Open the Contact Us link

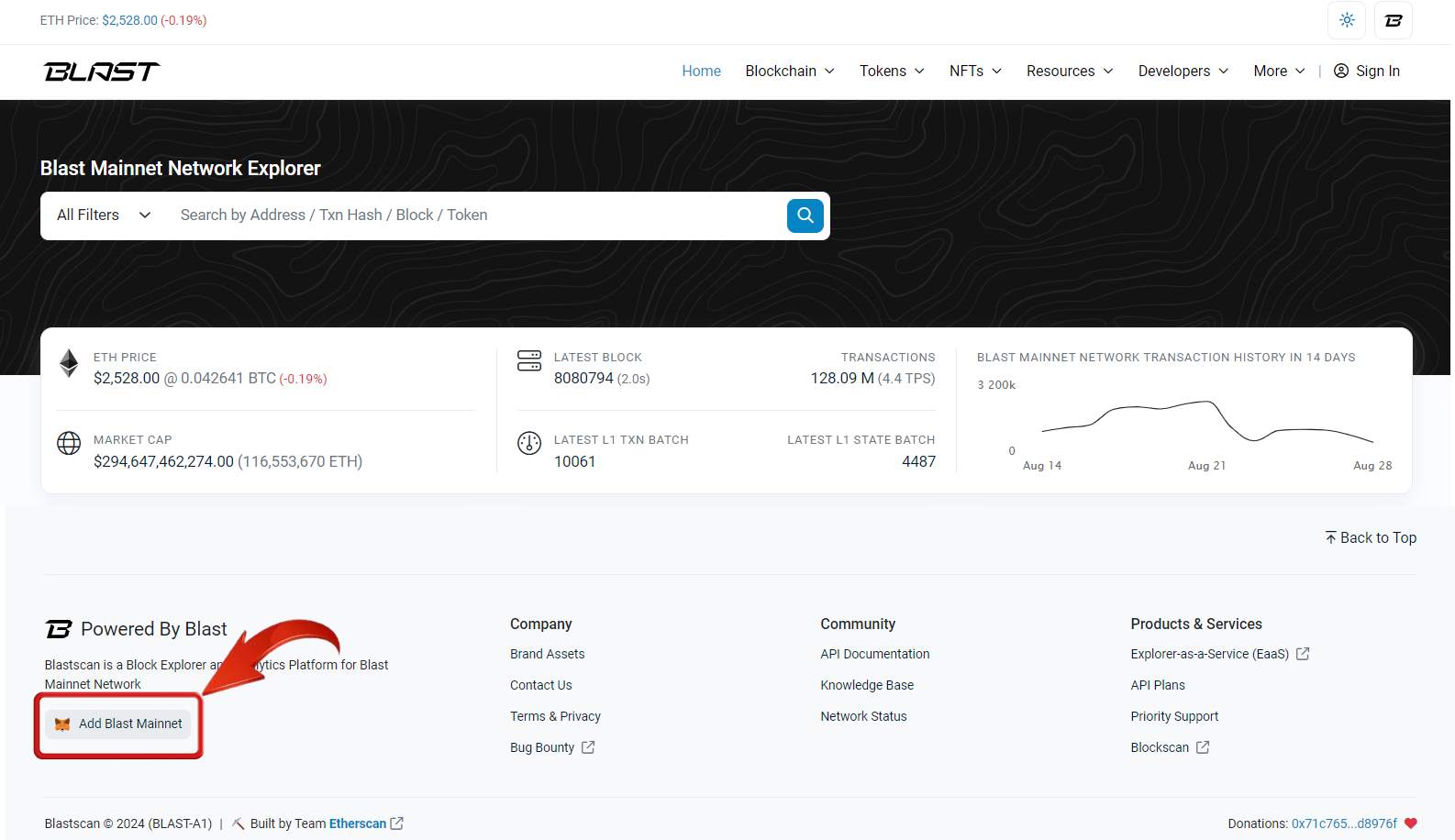tap(540, 685)
